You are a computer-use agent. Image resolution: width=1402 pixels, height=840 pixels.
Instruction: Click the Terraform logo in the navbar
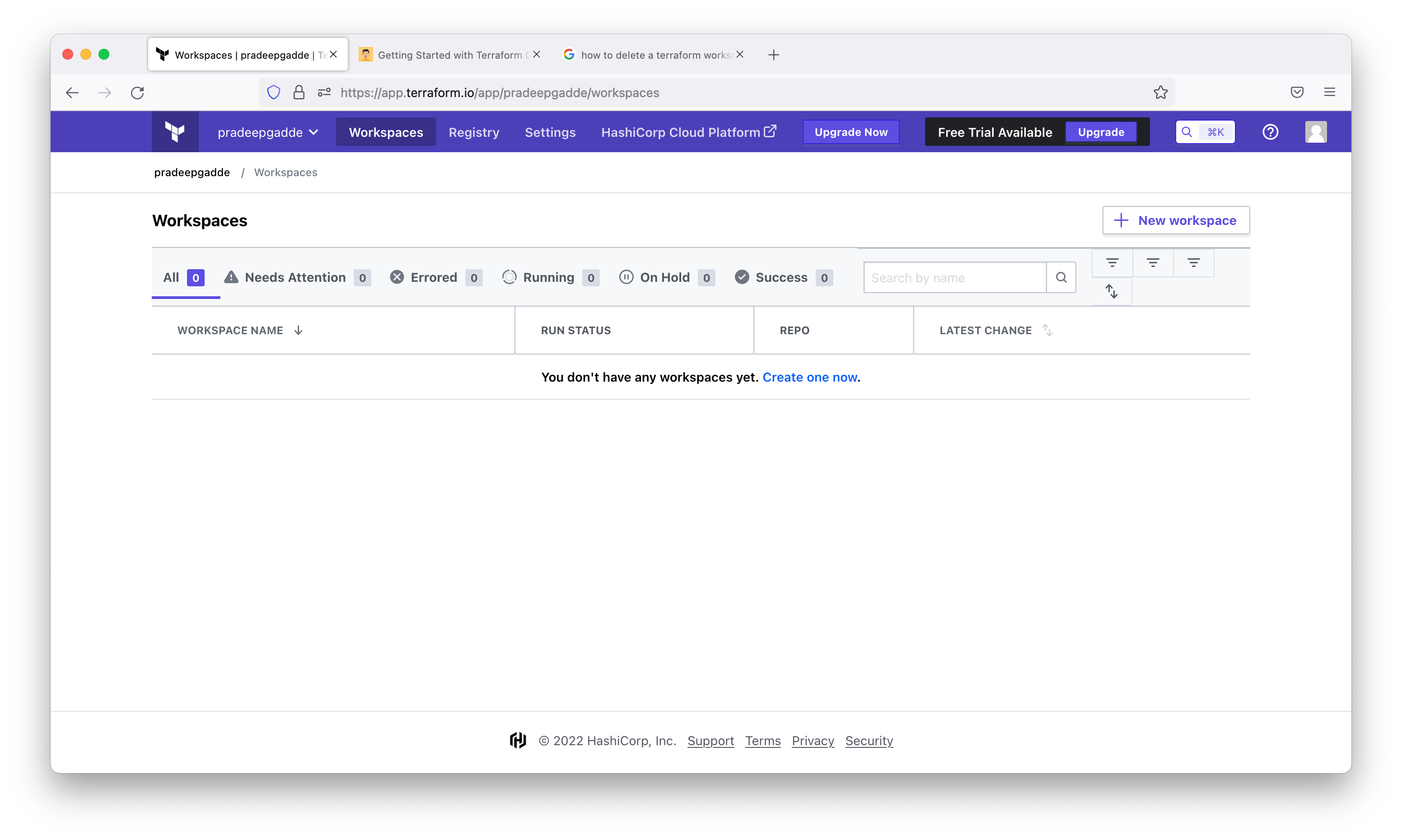(x=175, y=132)
